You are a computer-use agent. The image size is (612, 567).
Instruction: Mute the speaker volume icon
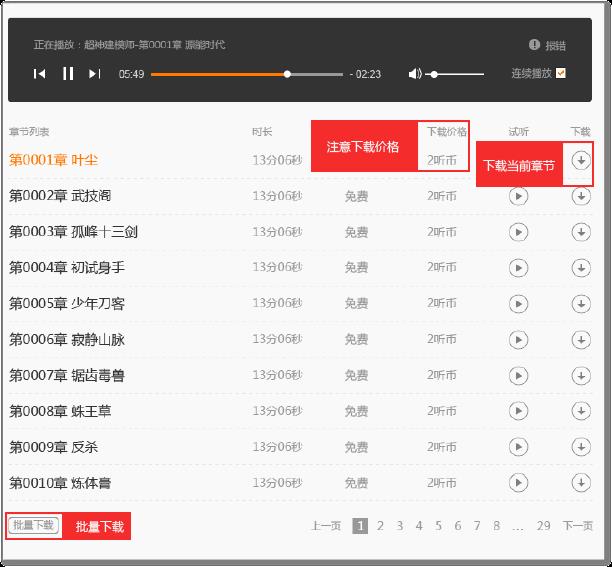tap(415, 73)
